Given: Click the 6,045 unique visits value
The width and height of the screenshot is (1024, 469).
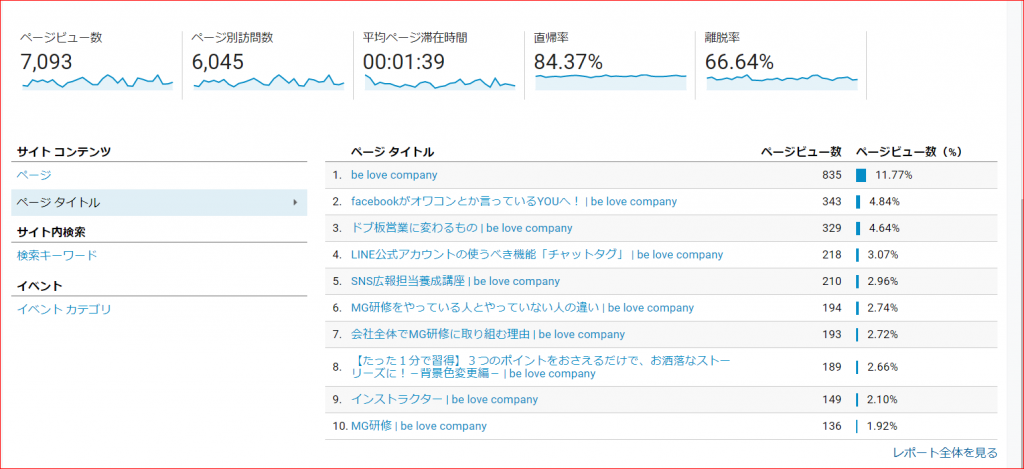Looking at the screenshot, I should tap(218, 61).
